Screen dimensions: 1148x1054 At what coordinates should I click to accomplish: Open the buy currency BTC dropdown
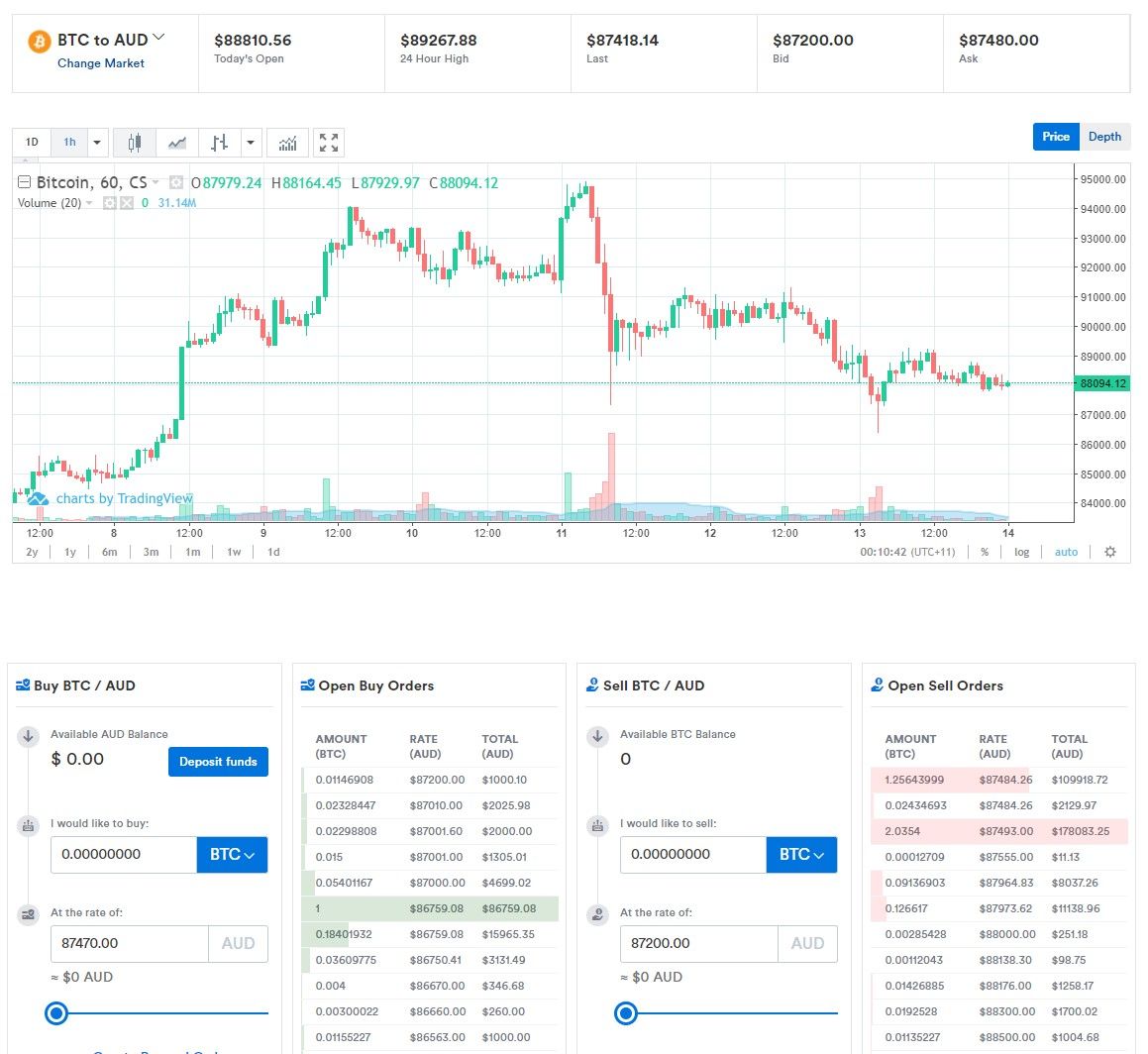point(232,855)
